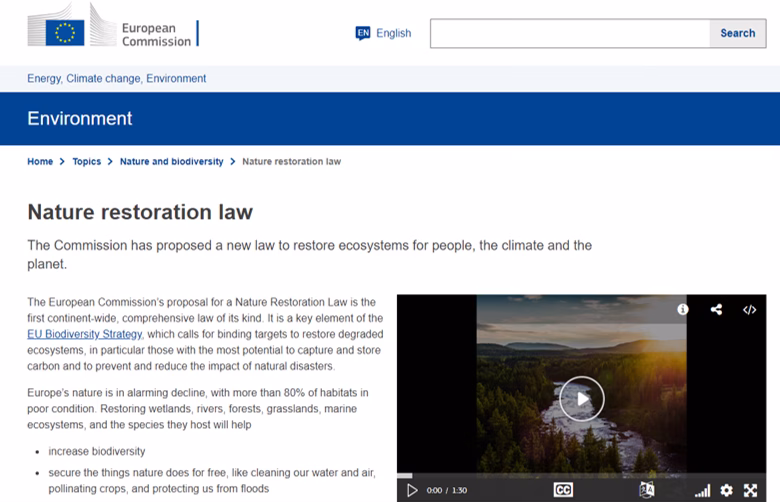Toggle fullscreen mode for the video

[x=752, y=490]
